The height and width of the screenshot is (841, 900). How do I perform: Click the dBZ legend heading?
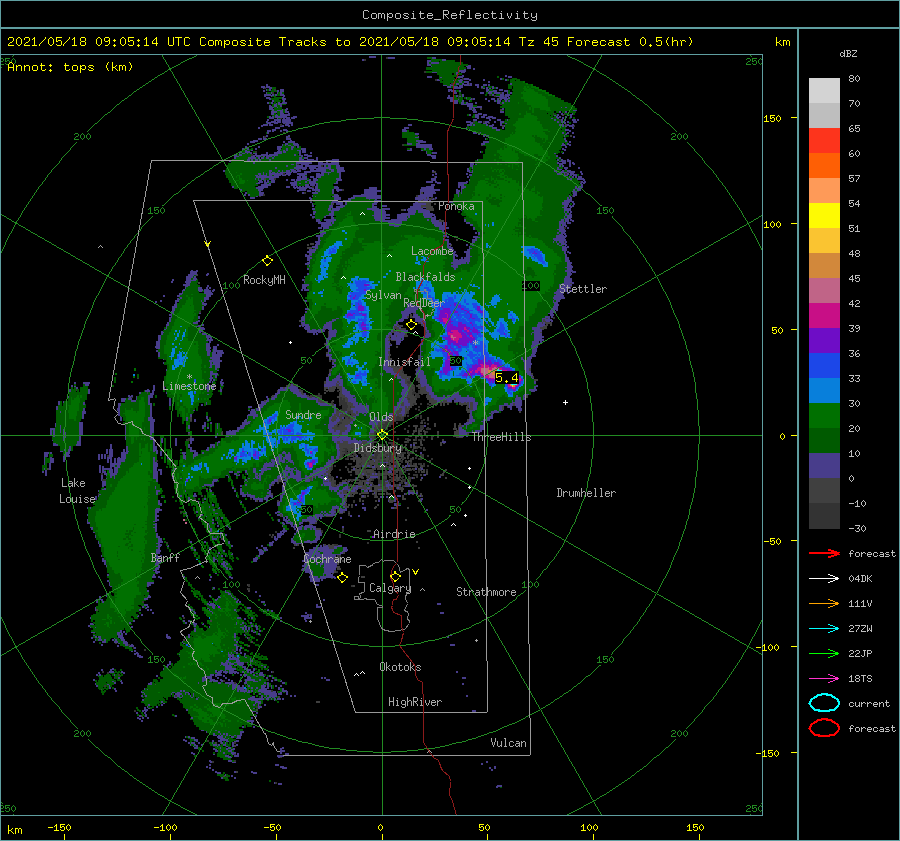[848, 54]
